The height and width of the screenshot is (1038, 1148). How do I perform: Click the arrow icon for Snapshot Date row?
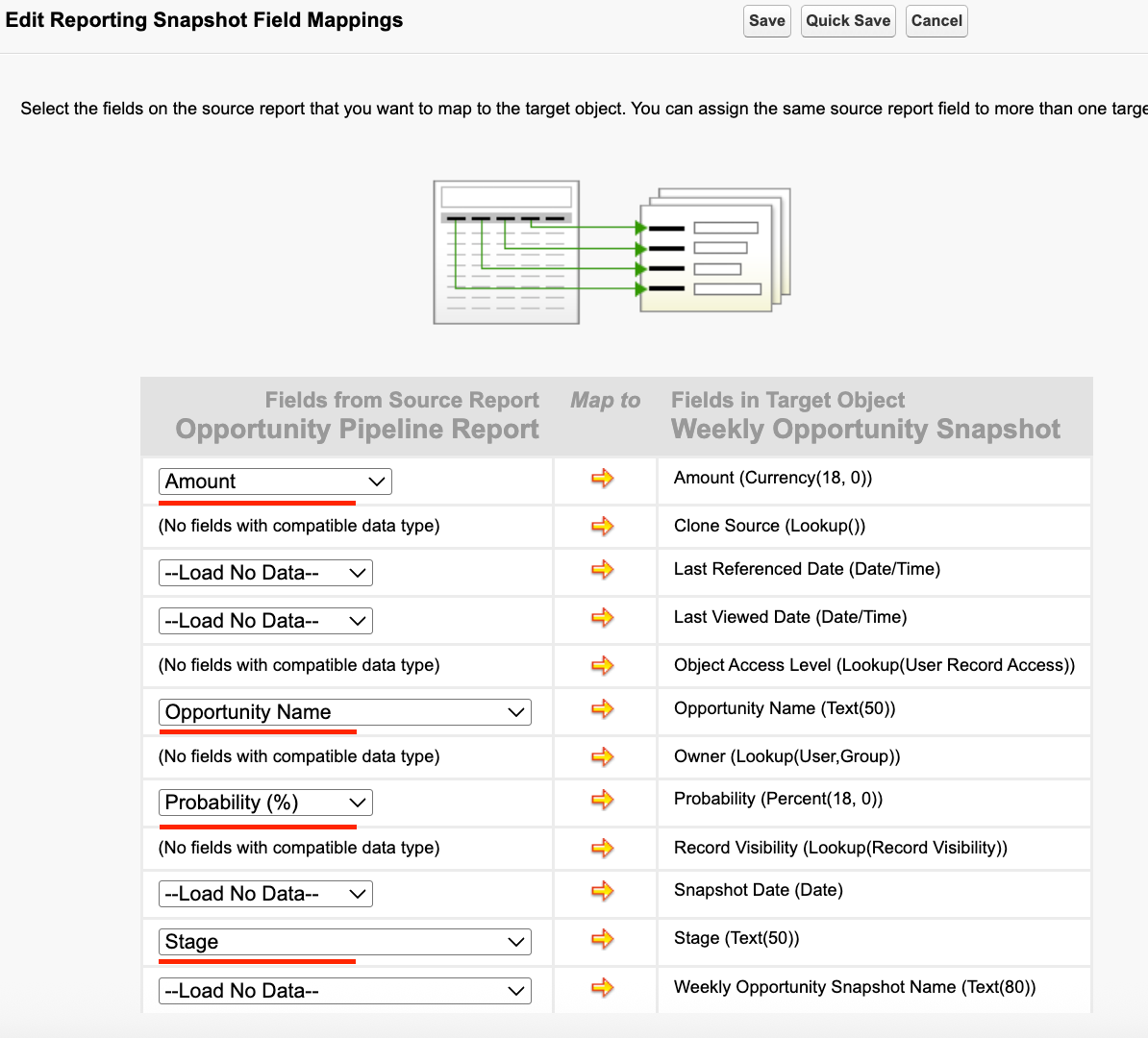click(x=602, y=891)
